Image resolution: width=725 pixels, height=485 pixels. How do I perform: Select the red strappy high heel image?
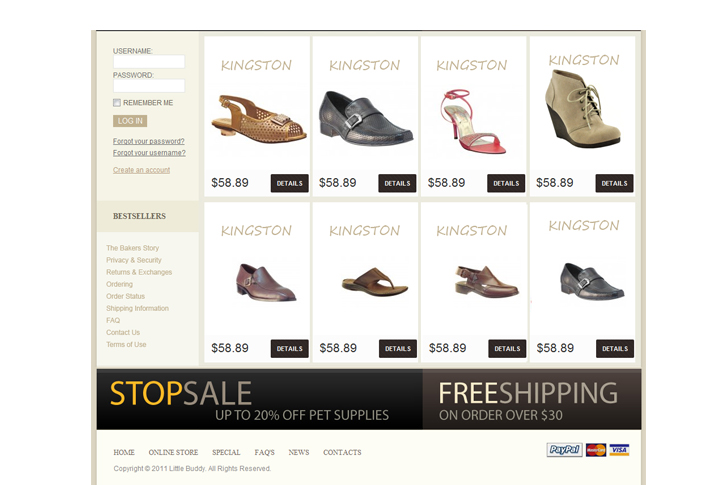[x=472, y=121]
